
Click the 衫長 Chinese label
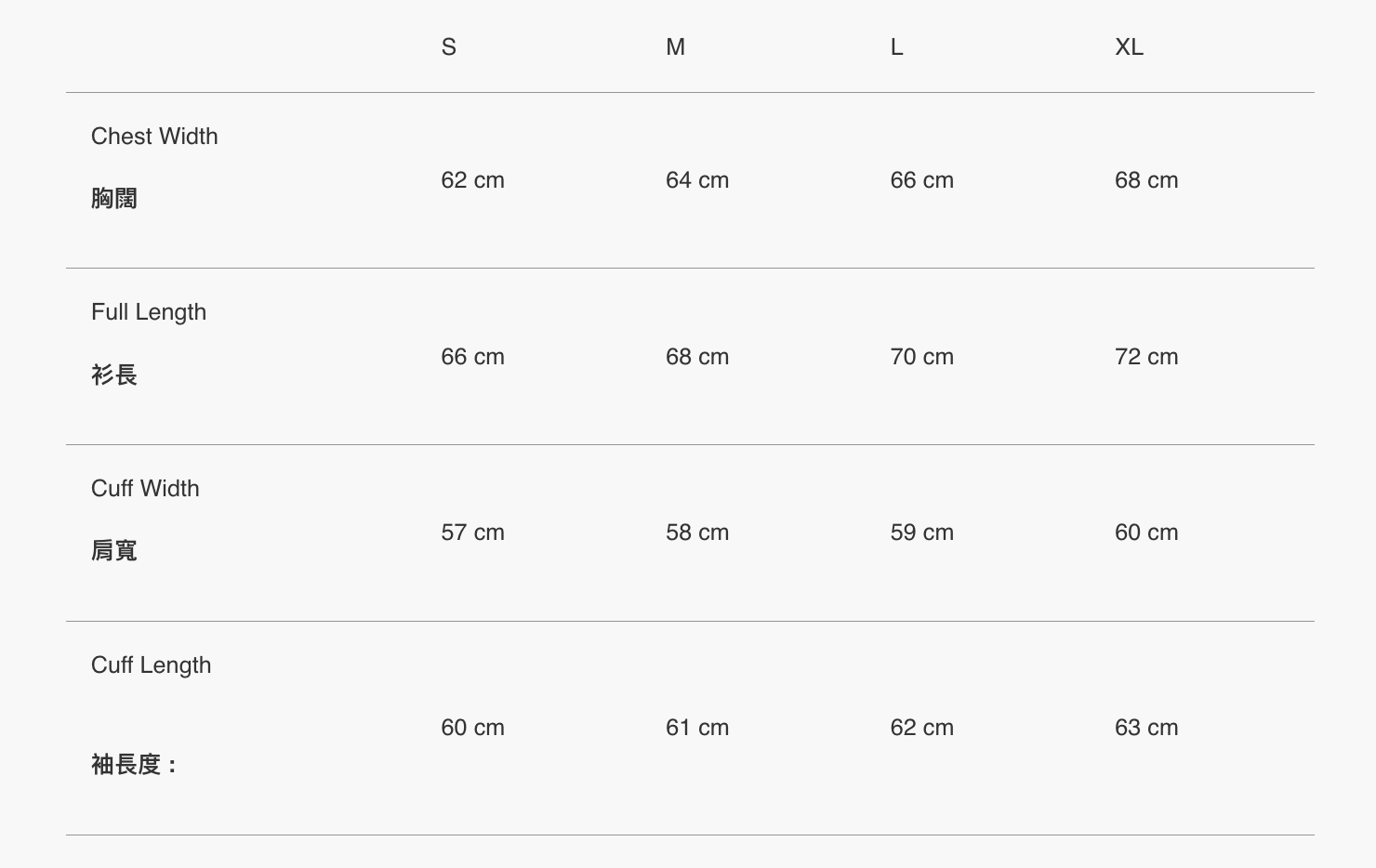click(x=114, y=375)
